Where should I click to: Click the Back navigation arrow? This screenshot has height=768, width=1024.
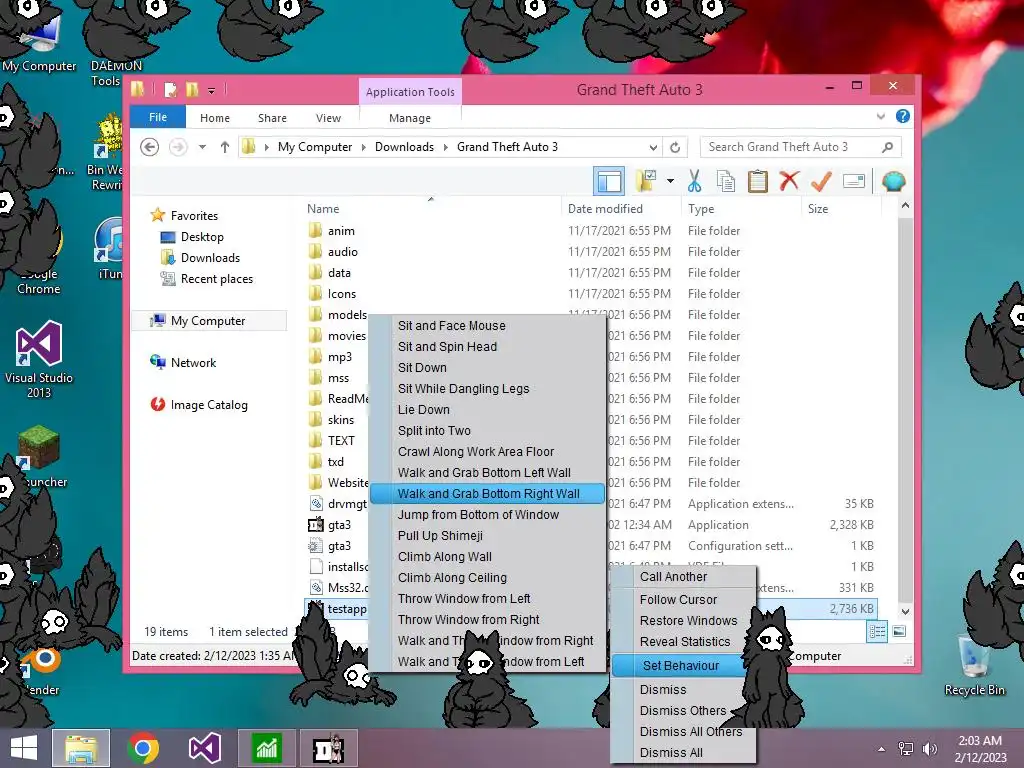pos(150,147)
